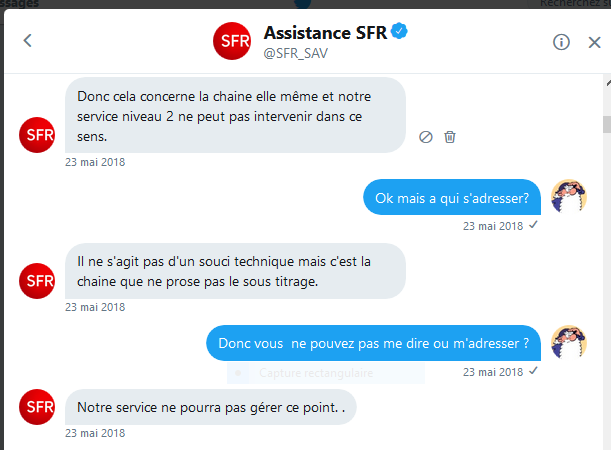Open user avatar beside 'Donc vous ne pouvez pas' message
Screen dimensions: 611x450
pyautogui.click(x=569, y=342)
